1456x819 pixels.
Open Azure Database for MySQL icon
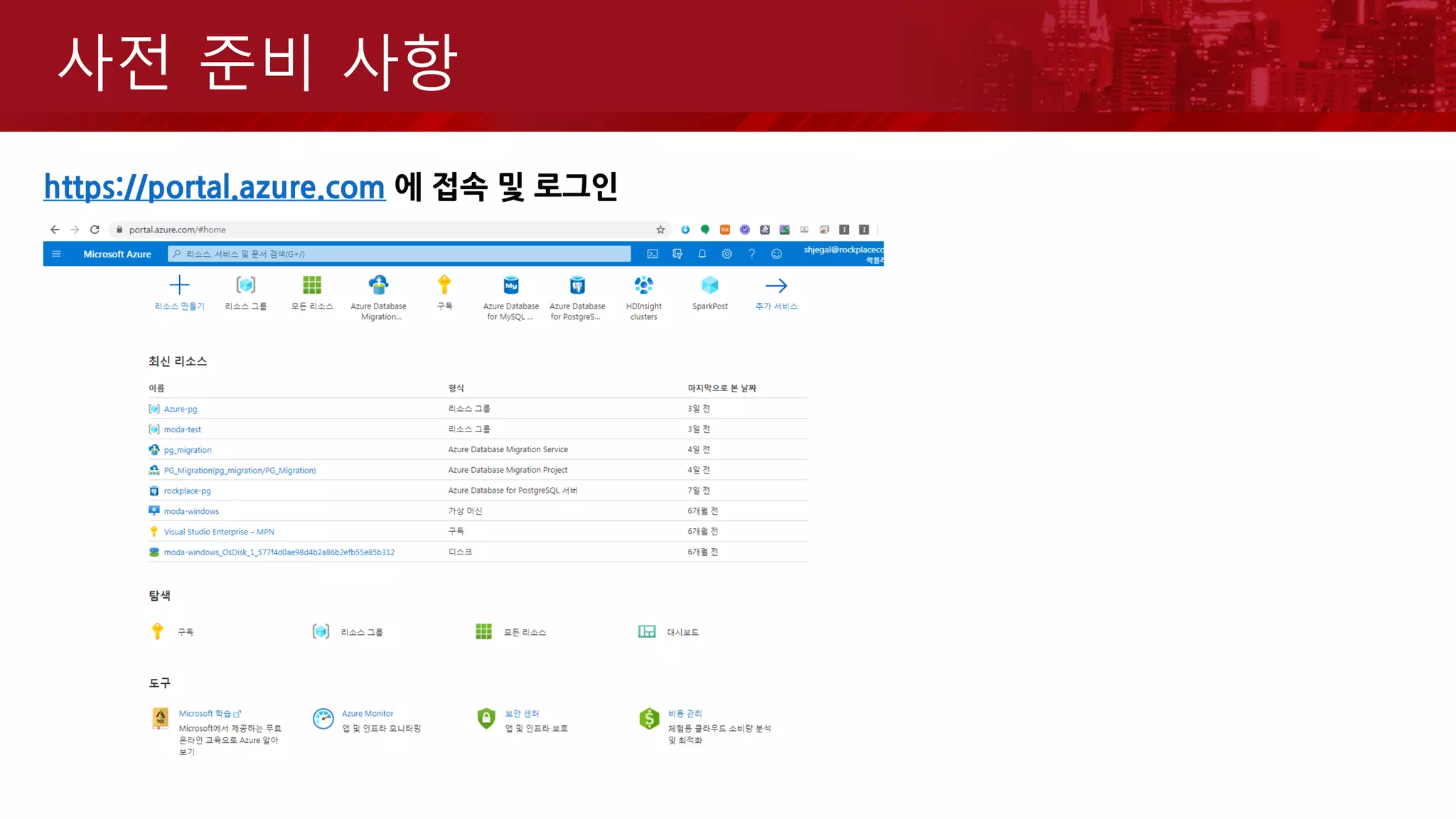tap(511, 285)
